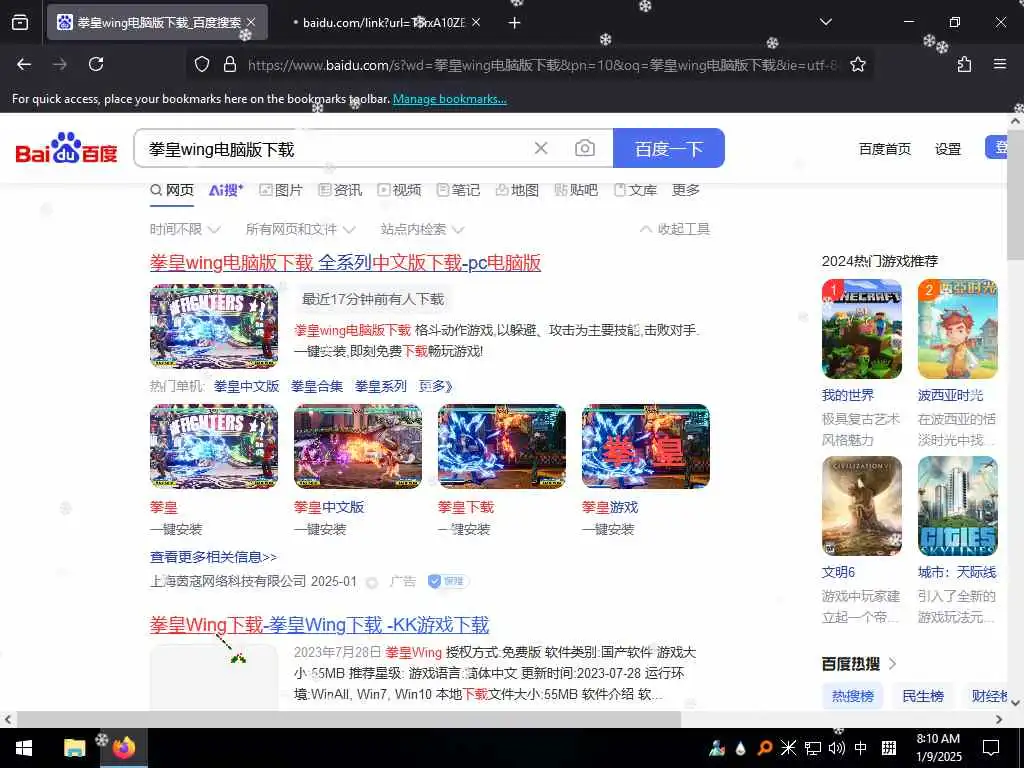Clear the Baidu search box

541,148
